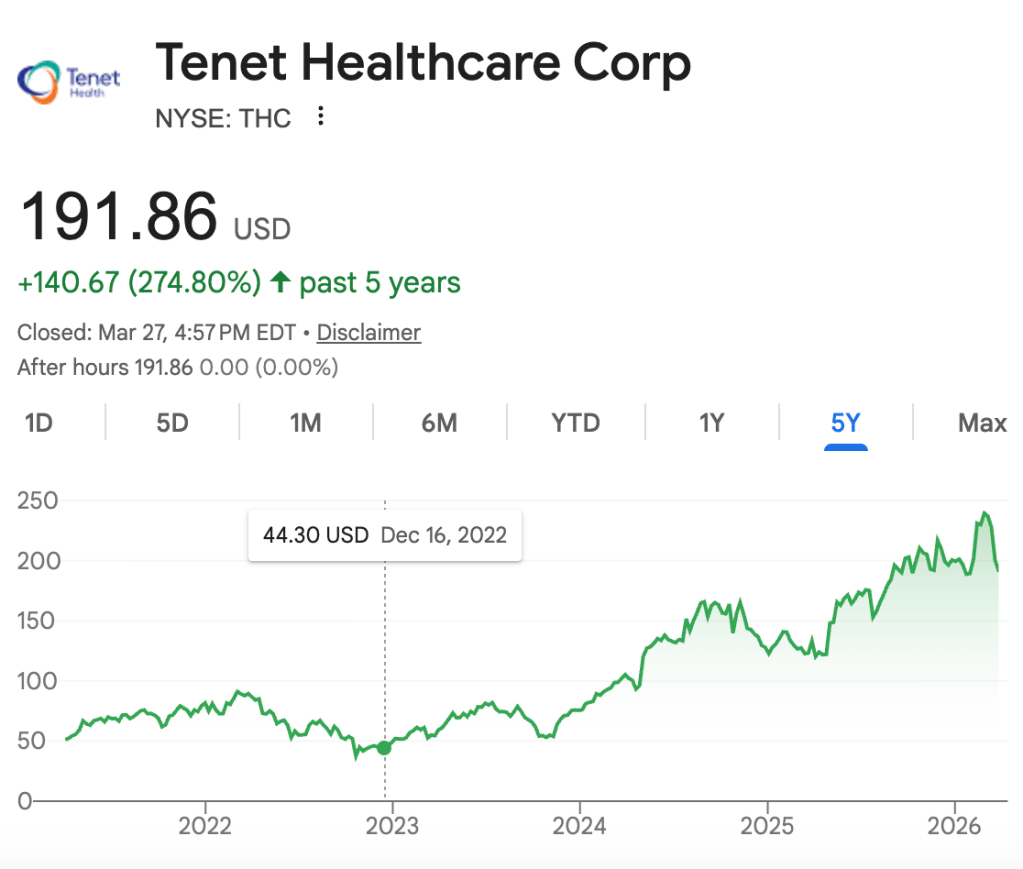Screen dimensions: 1023x869
Task: Show the 1M chart range
Action: pos(305,423)
